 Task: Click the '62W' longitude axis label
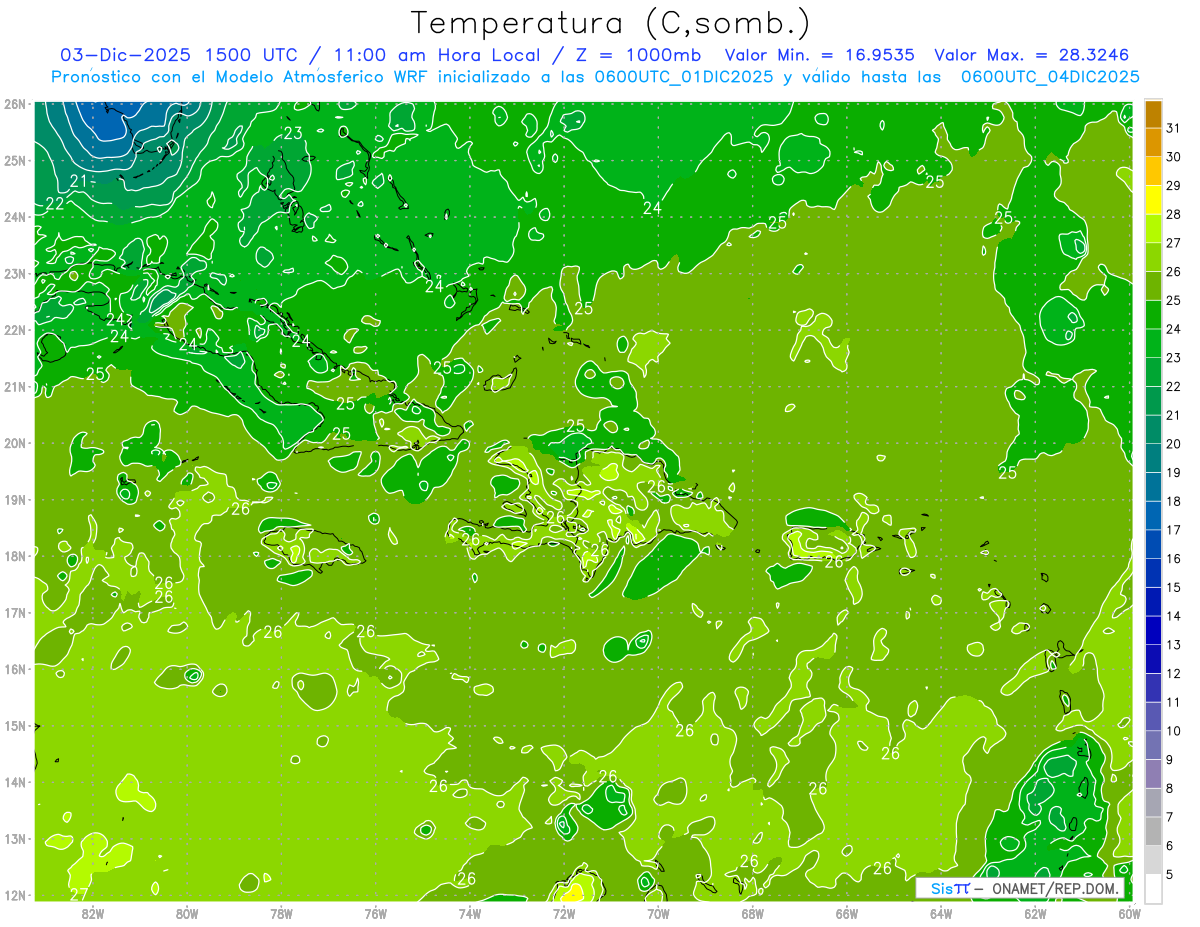[x=1035, y=913]
